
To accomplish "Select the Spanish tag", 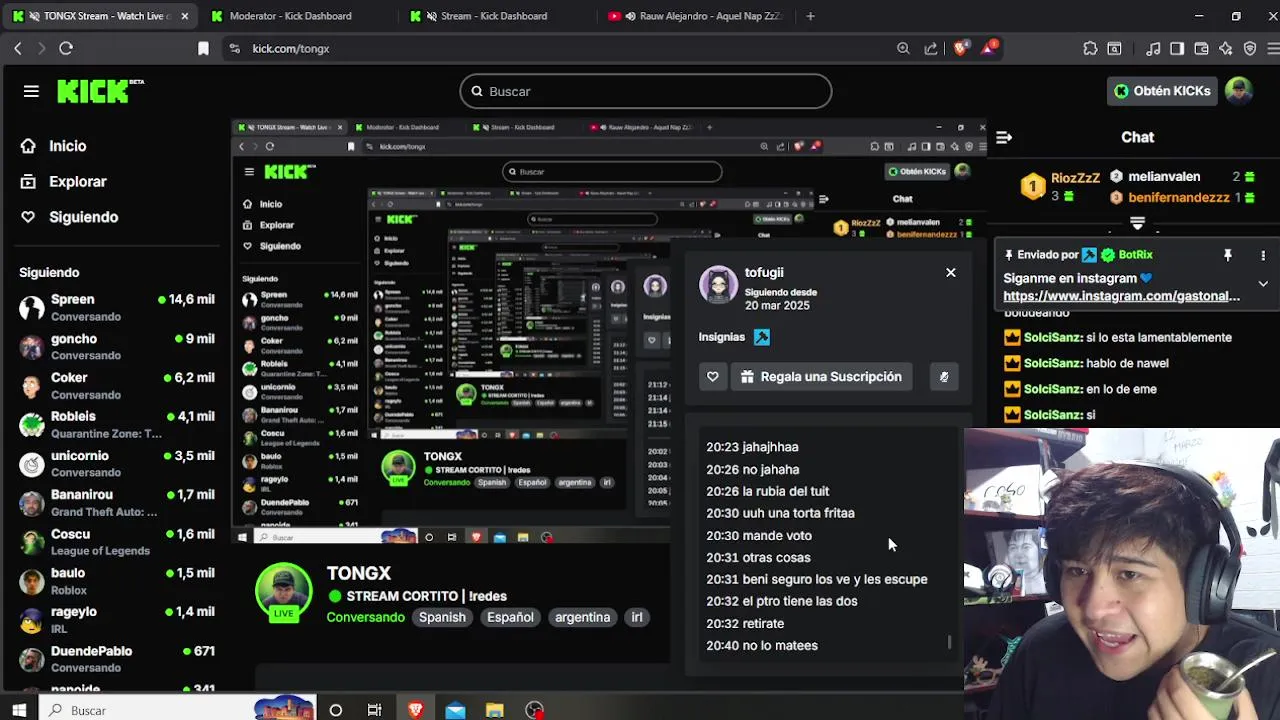I will point(442,617).
